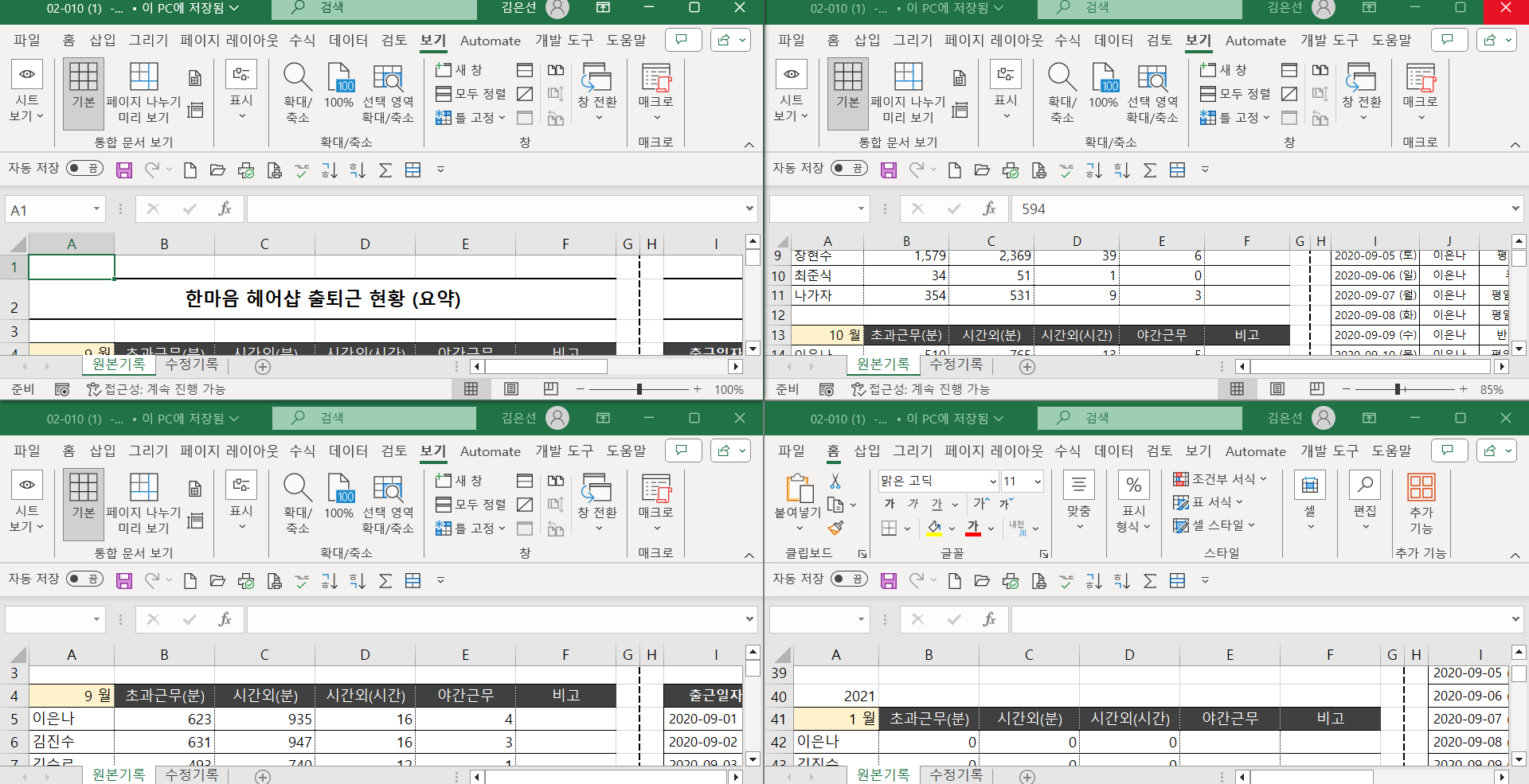Open 보기 tab in bottom-right window
This screenshot has width=1529, height=784.
point(1199,451)
